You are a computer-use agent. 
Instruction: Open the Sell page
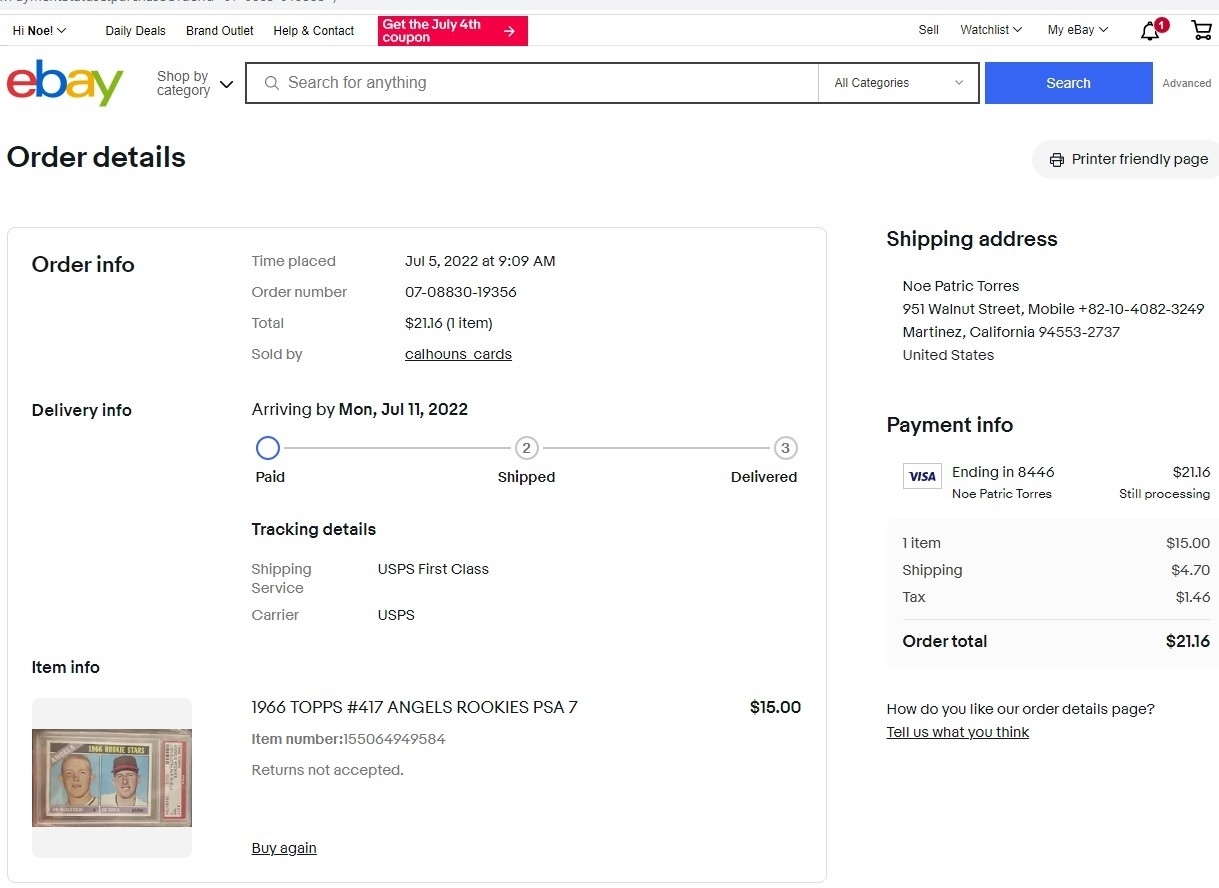[929, 30]
